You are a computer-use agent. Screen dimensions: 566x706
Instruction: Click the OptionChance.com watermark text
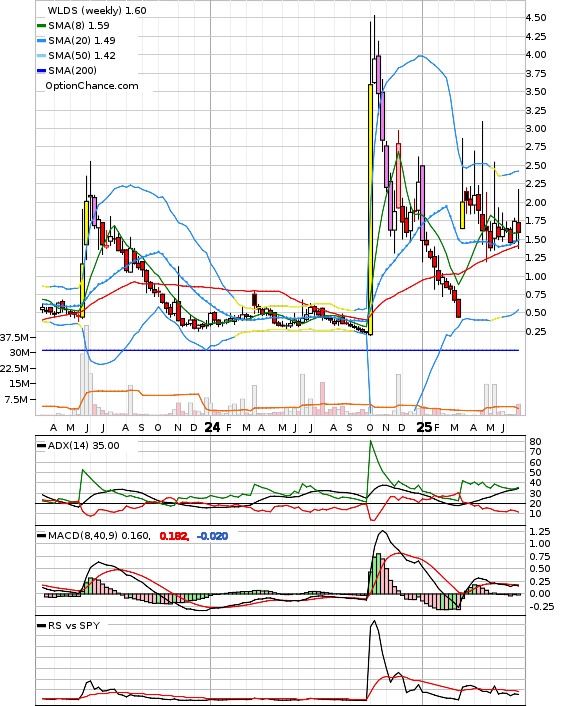92,86
